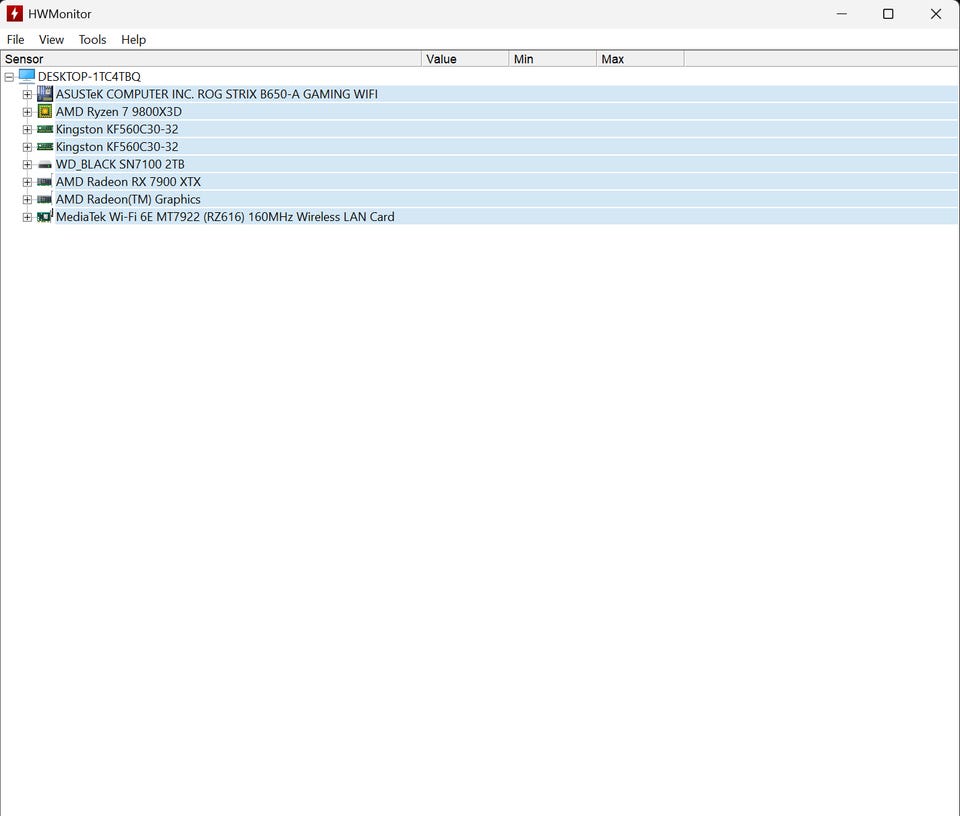This screenshot has width=960, height=816.
Task: Click the HWMonitor lightning bolt app icon
Action: (x=14, y=13)
